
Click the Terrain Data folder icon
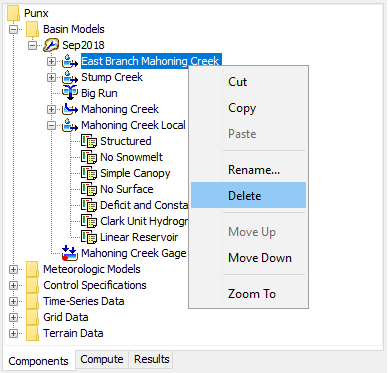pyautogui.click(x=32, y=333)
